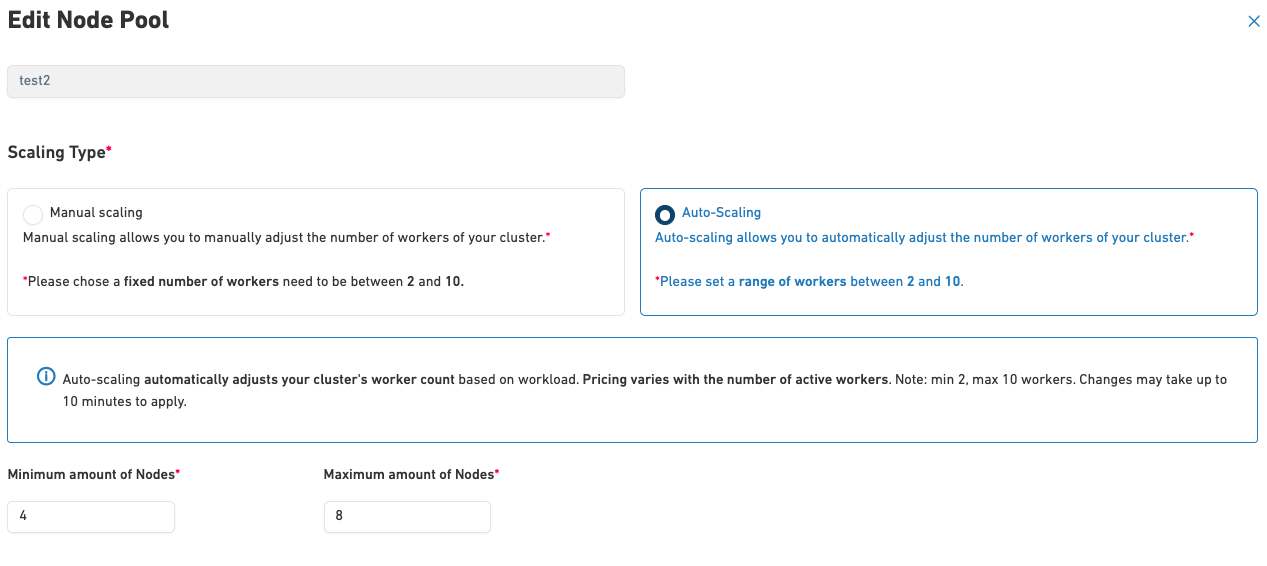Viewport: 1267px width, 566px height.
Task: Click the Edit Node Pool heading
Action: [88, 20]
